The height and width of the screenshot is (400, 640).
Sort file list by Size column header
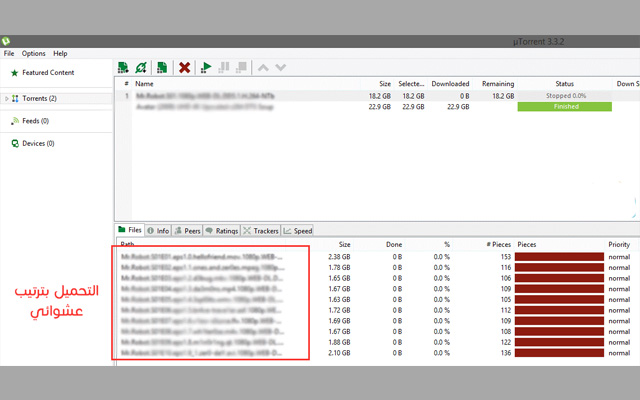click(344, 243)
